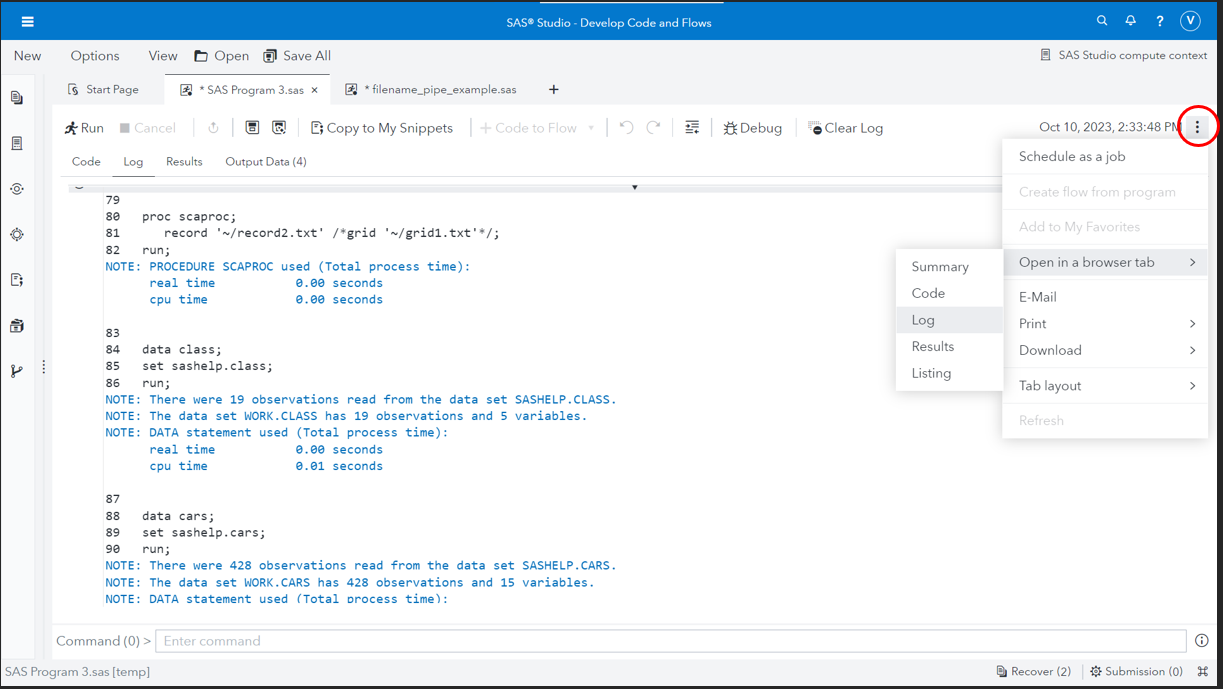The height and width of the screenshot is (689, 1223).
Task: Undo the last code edit
Action: [626, 127]
